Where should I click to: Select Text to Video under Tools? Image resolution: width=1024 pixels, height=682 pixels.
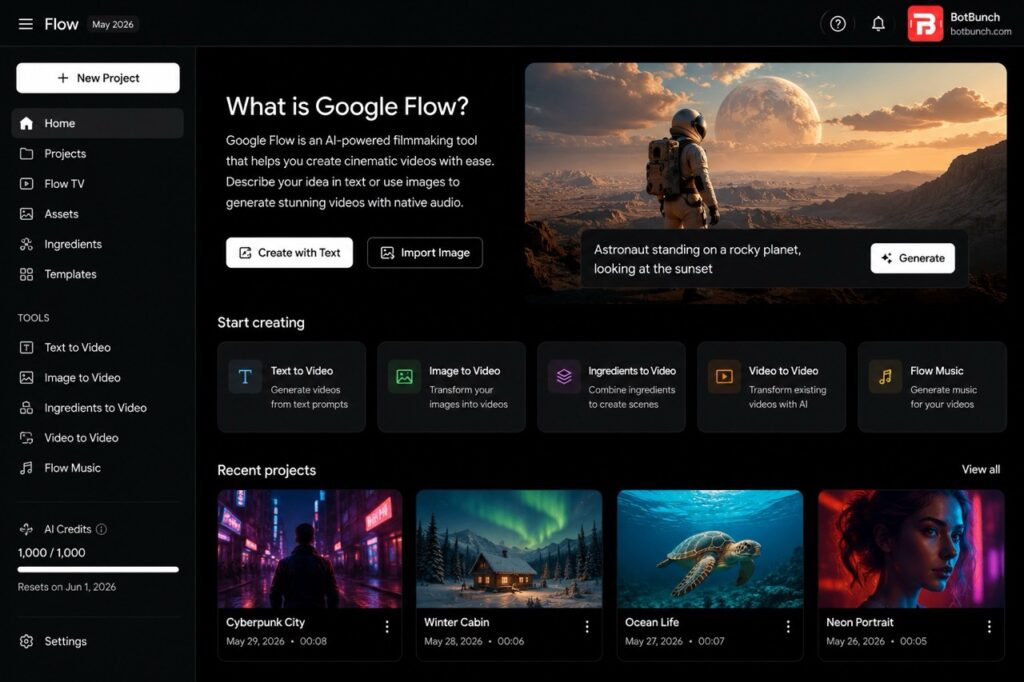click(x=97, y=348)
